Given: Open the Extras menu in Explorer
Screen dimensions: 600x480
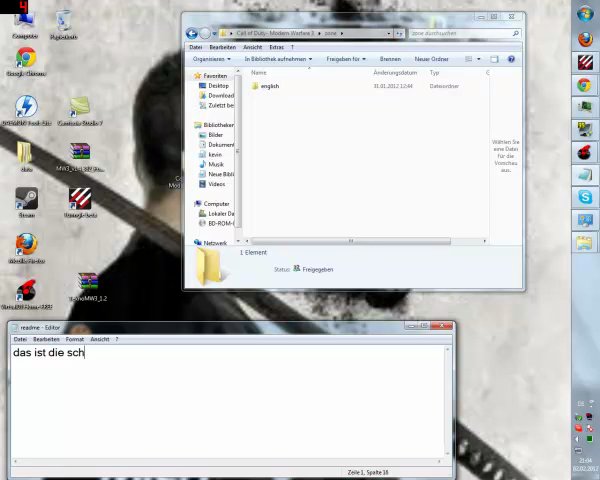Looking at the screenshot, I should (277, 47).
